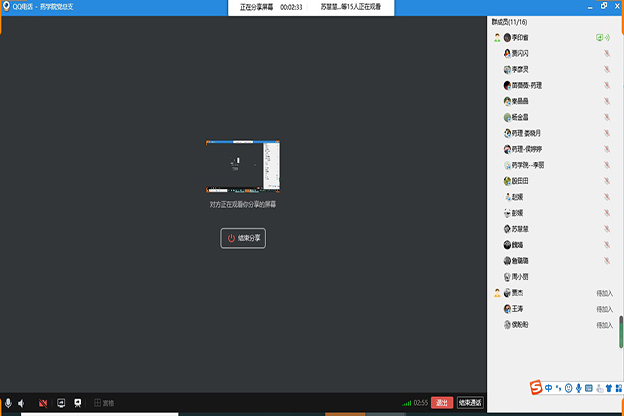The image size is (624, 416).
Task: Toggle the speaker volume icon
Action: 21,403
